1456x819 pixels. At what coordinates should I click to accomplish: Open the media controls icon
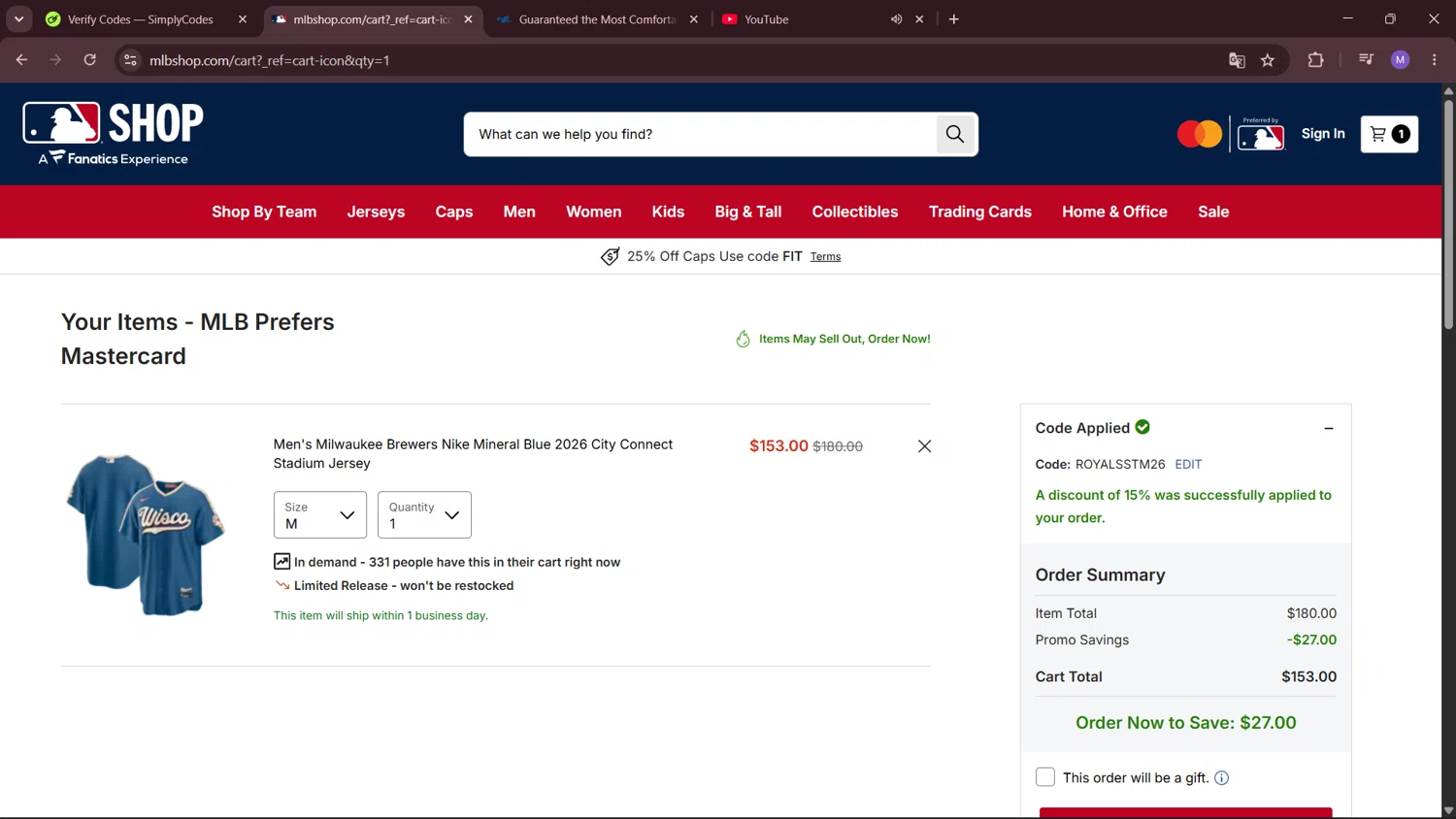coord(1366,60)
